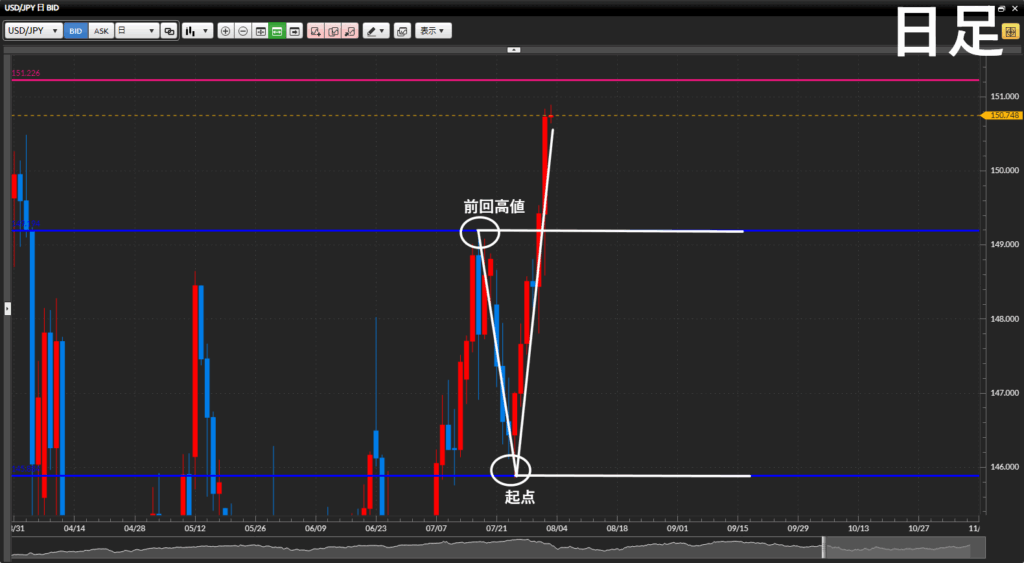Click the expand chart width icon
1024x563 pixels.
coord(260,31)
